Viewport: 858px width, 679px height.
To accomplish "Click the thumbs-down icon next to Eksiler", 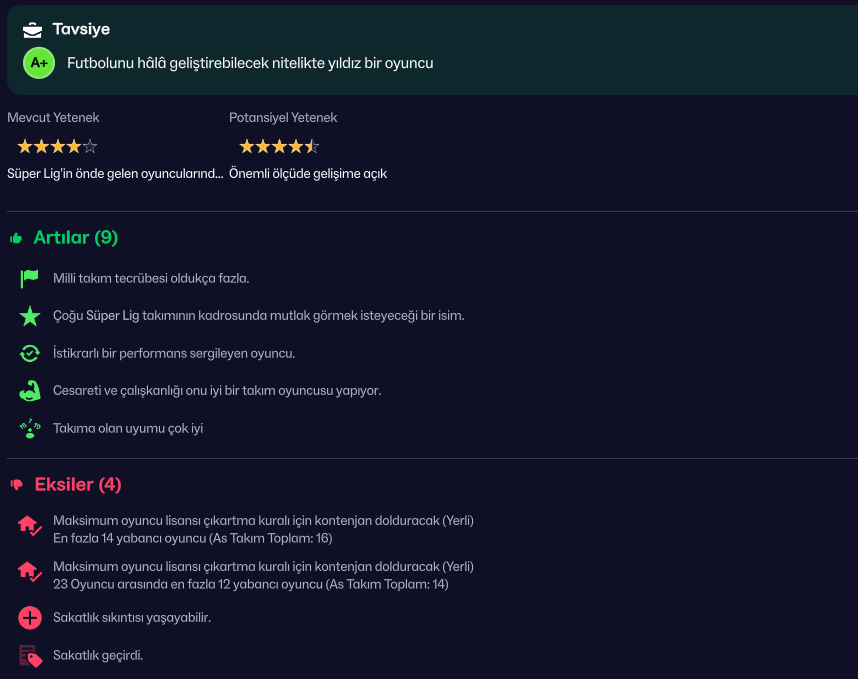I will 17,484.
